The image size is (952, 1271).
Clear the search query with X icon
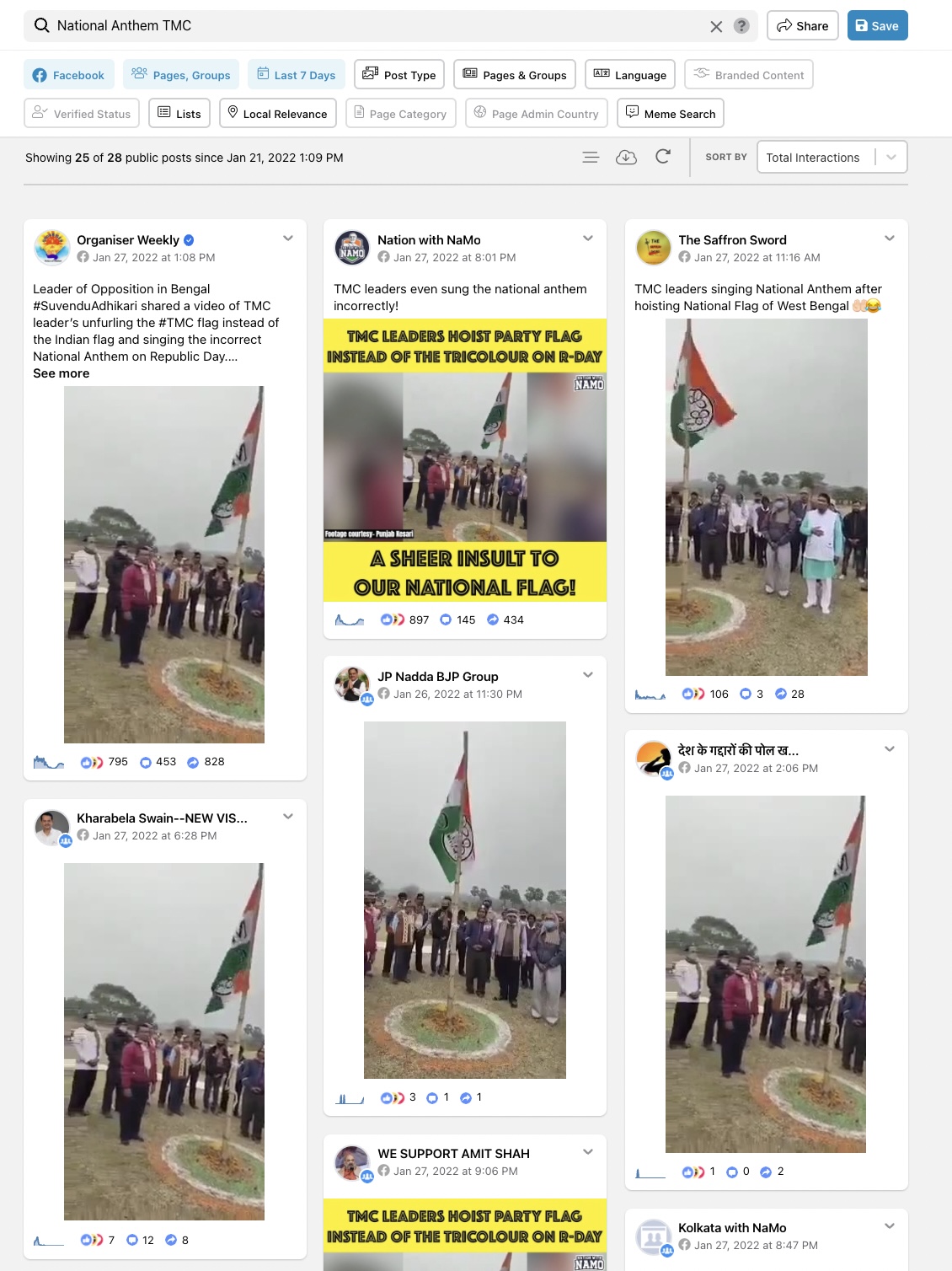pyautogui.click(x=716, y=26)
